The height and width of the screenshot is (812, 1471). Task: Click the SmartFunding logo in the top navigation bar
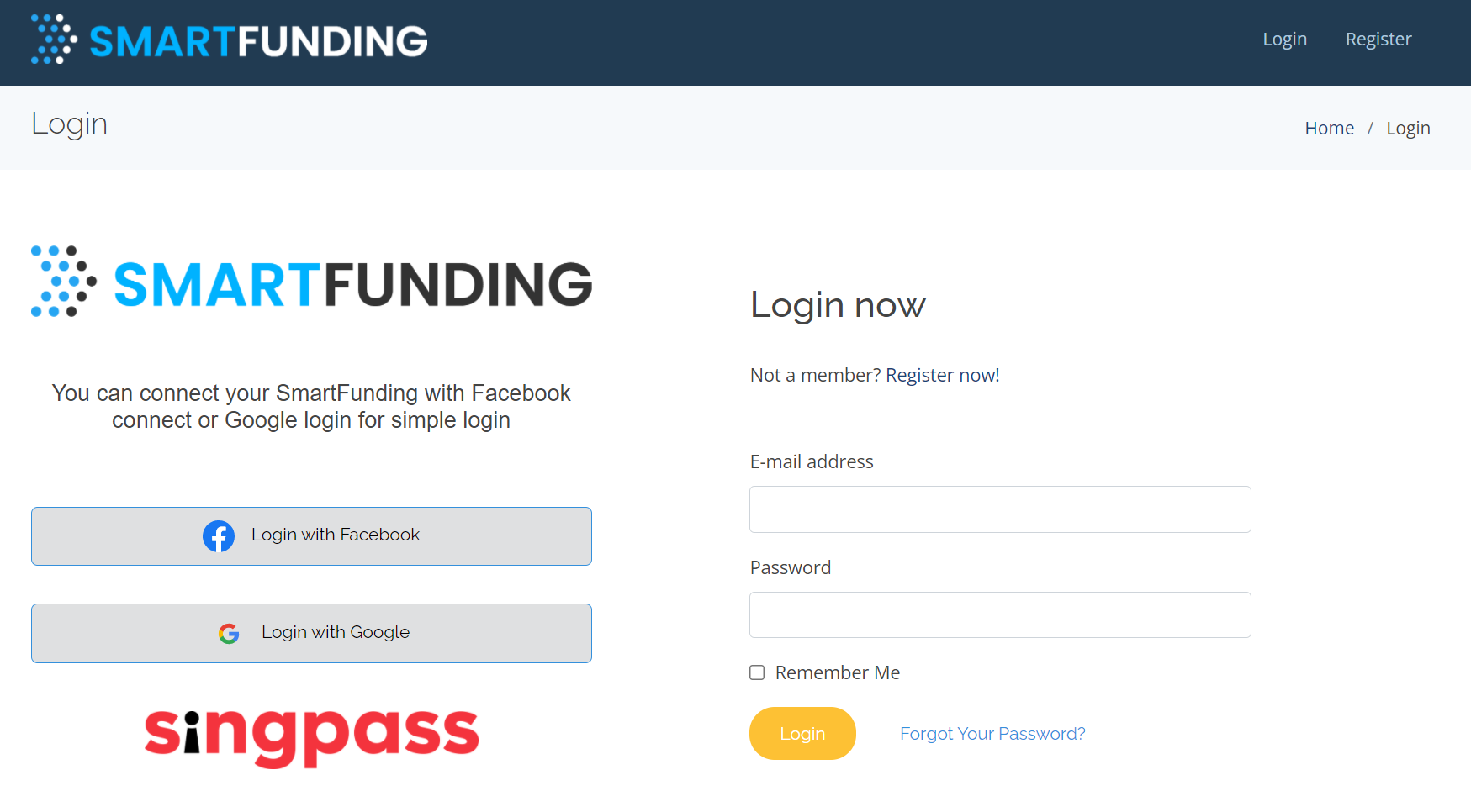click(x=229, y=40)
